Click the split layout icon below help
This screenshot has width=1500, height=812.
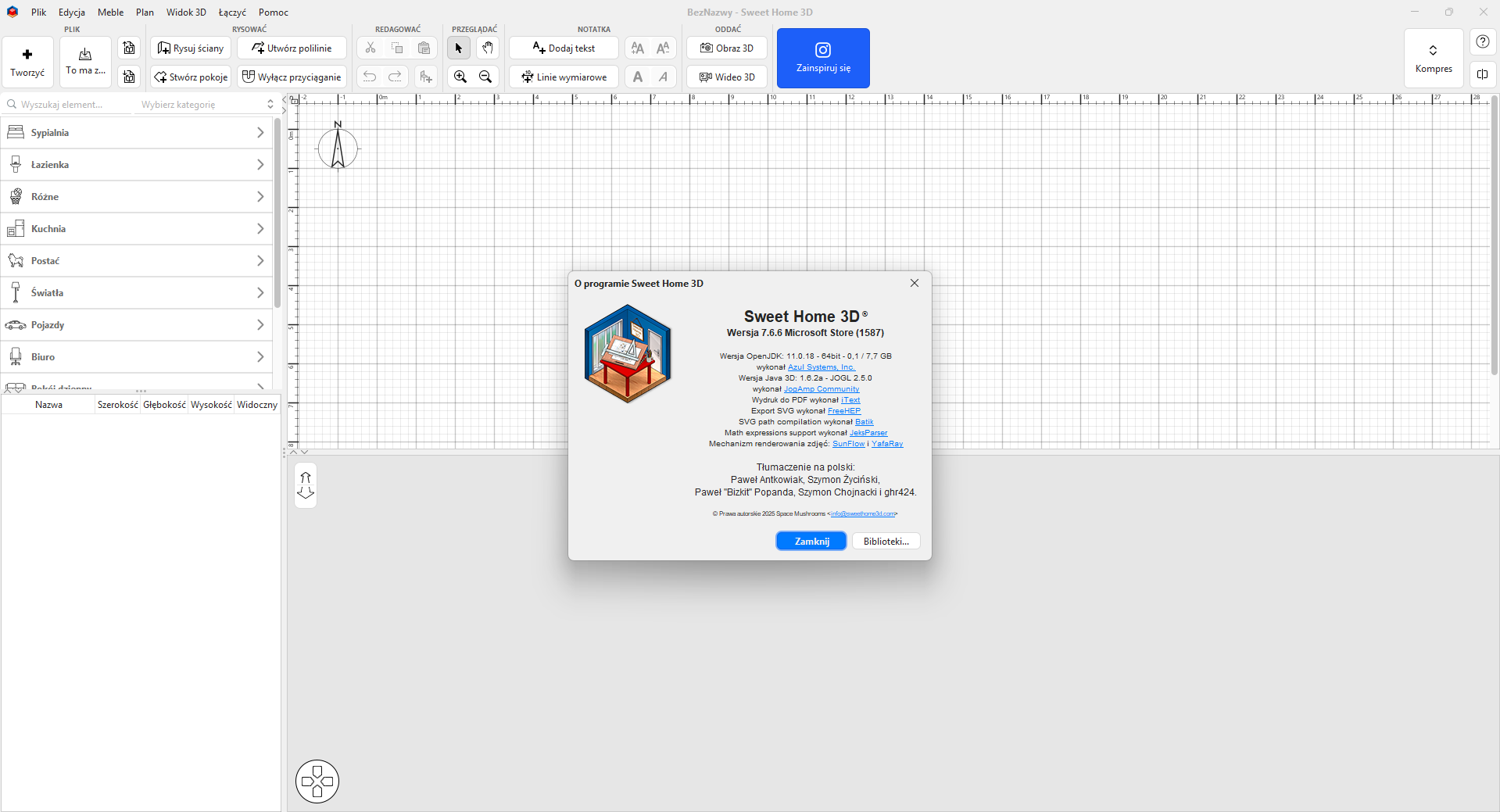point(1483,74)
